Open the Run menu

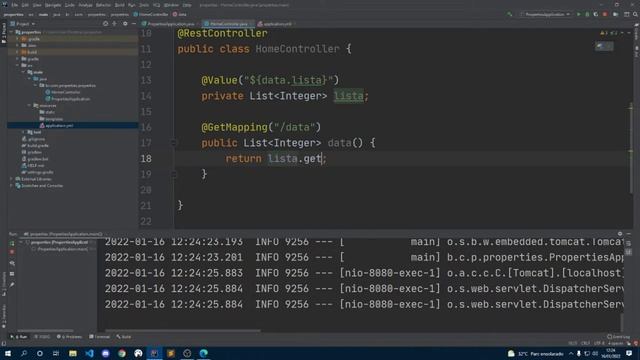point(131,5)
